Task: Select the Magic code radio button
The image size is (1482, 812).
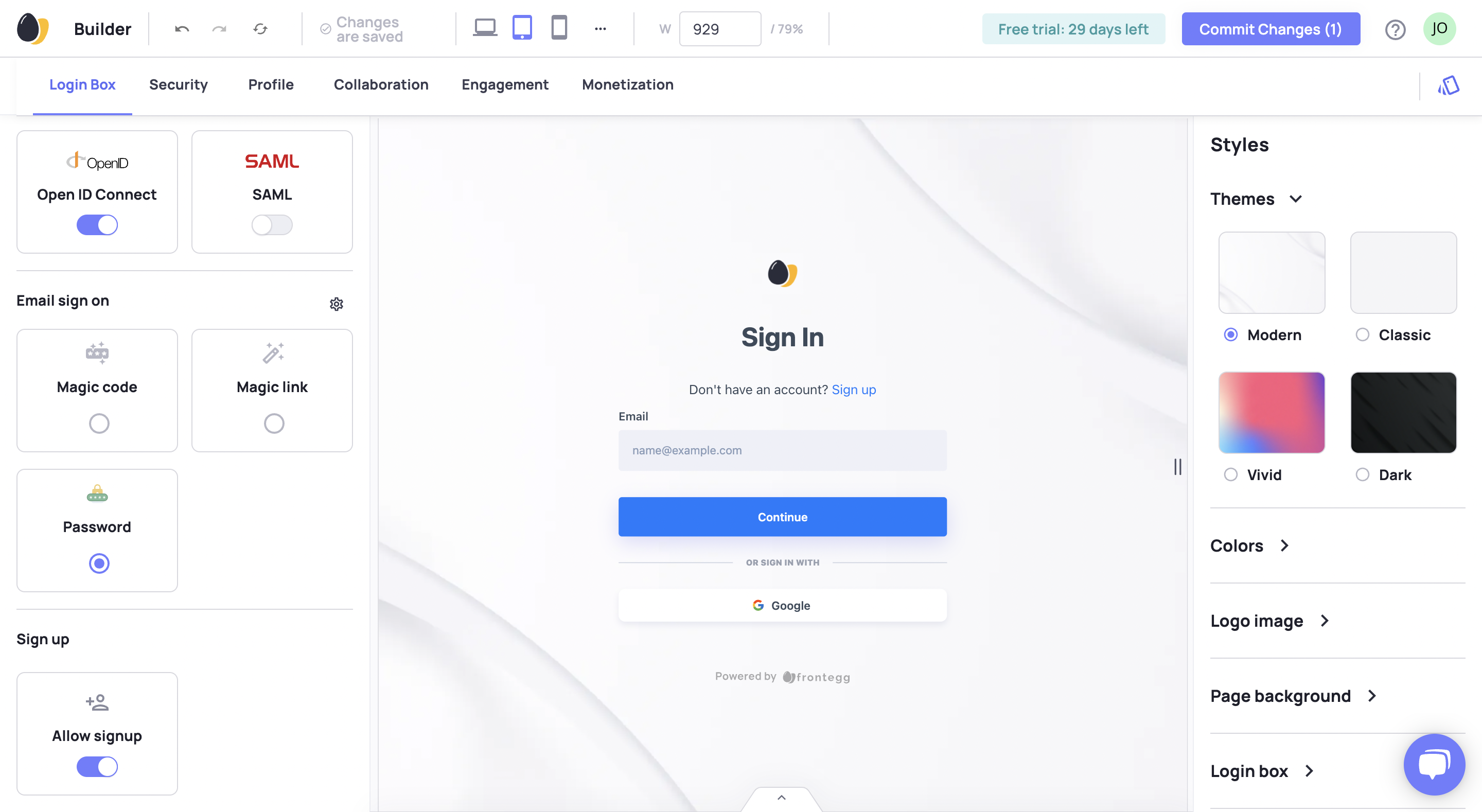Action: point(99,423)
